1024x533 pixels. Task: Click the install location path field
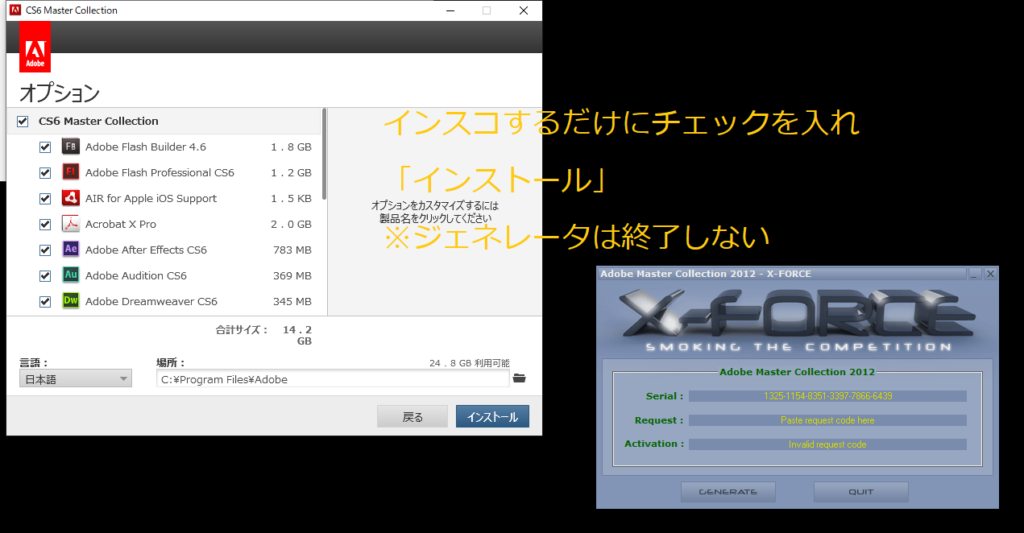332,379
